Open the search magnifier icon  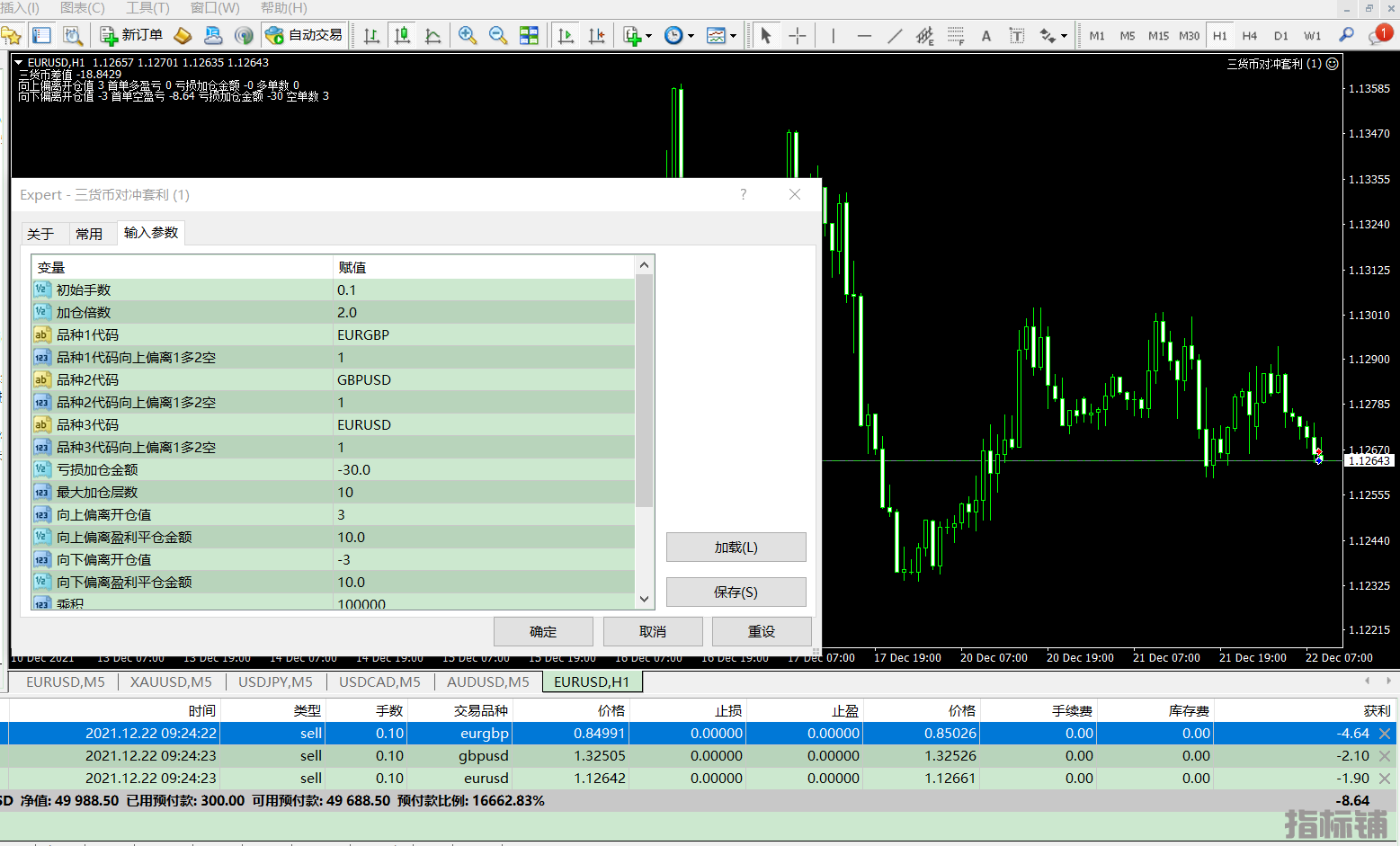coord(1346,35)
